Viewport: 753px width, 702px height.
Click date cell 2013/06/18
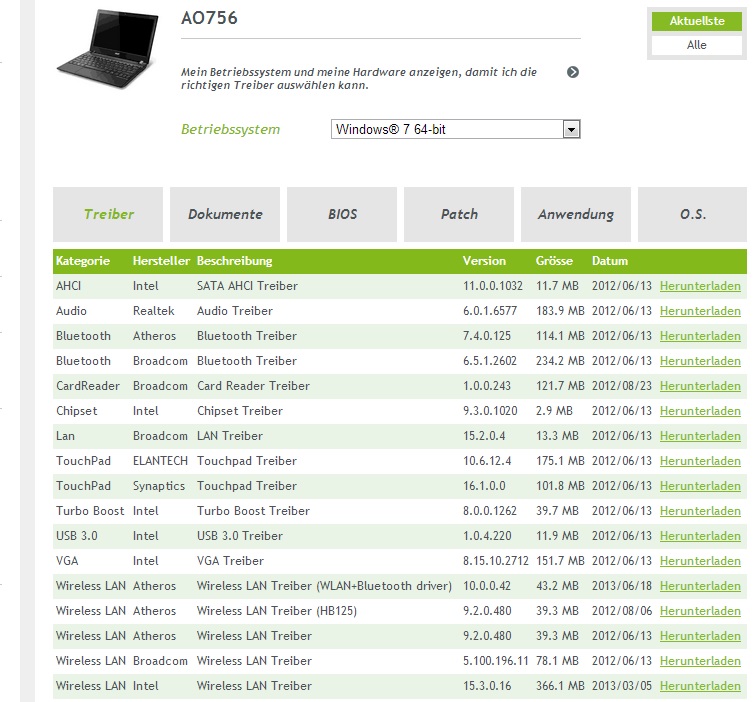[621, 586]
